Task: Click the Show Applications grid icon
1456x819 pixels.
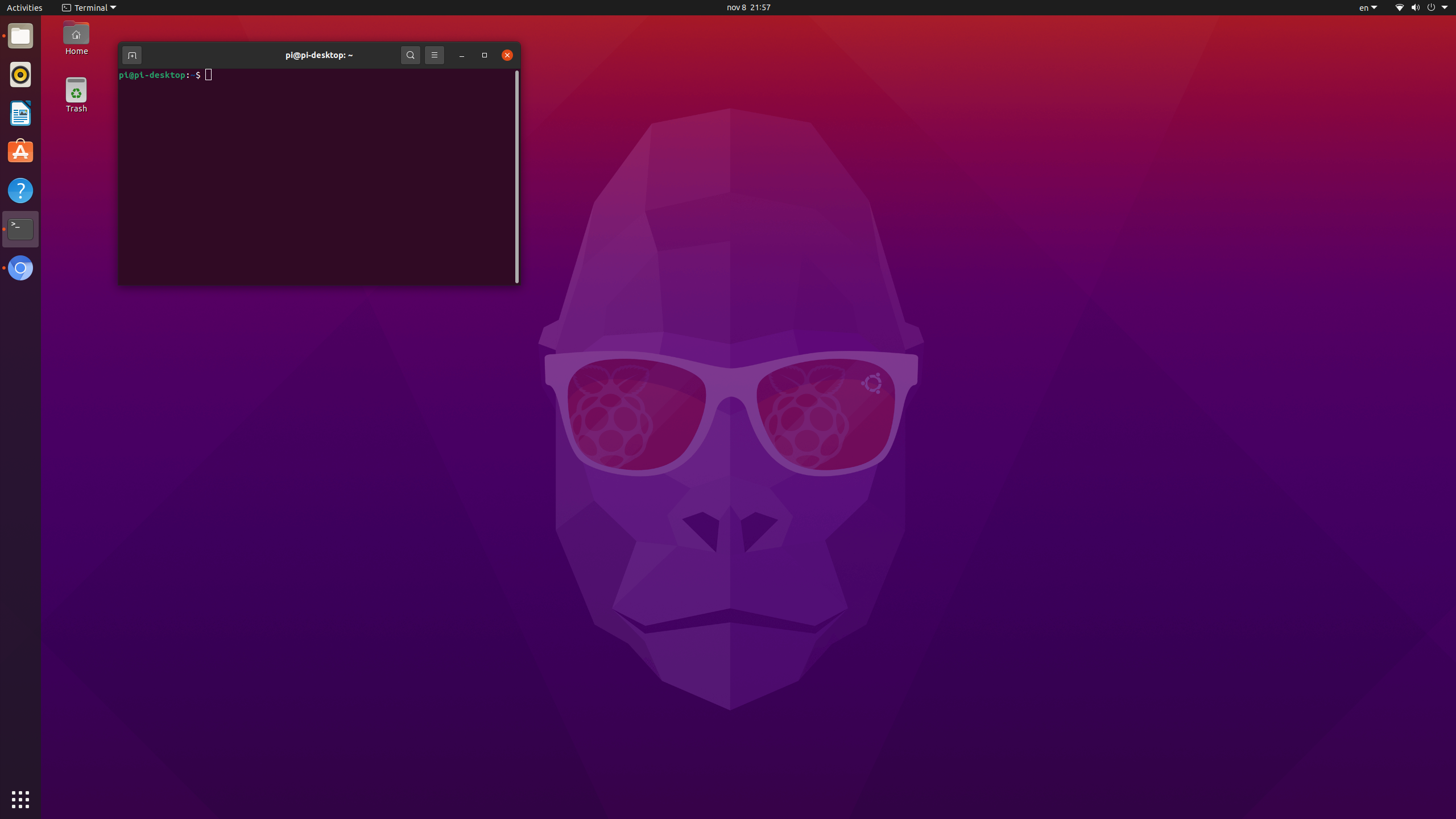Action: point(20,798)
